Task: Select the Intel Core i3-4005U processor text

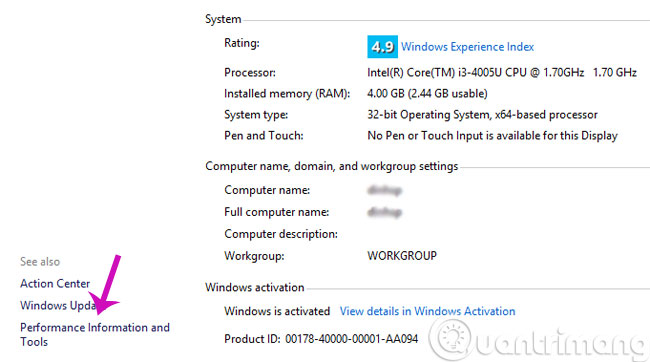Action: click(502, 73)
